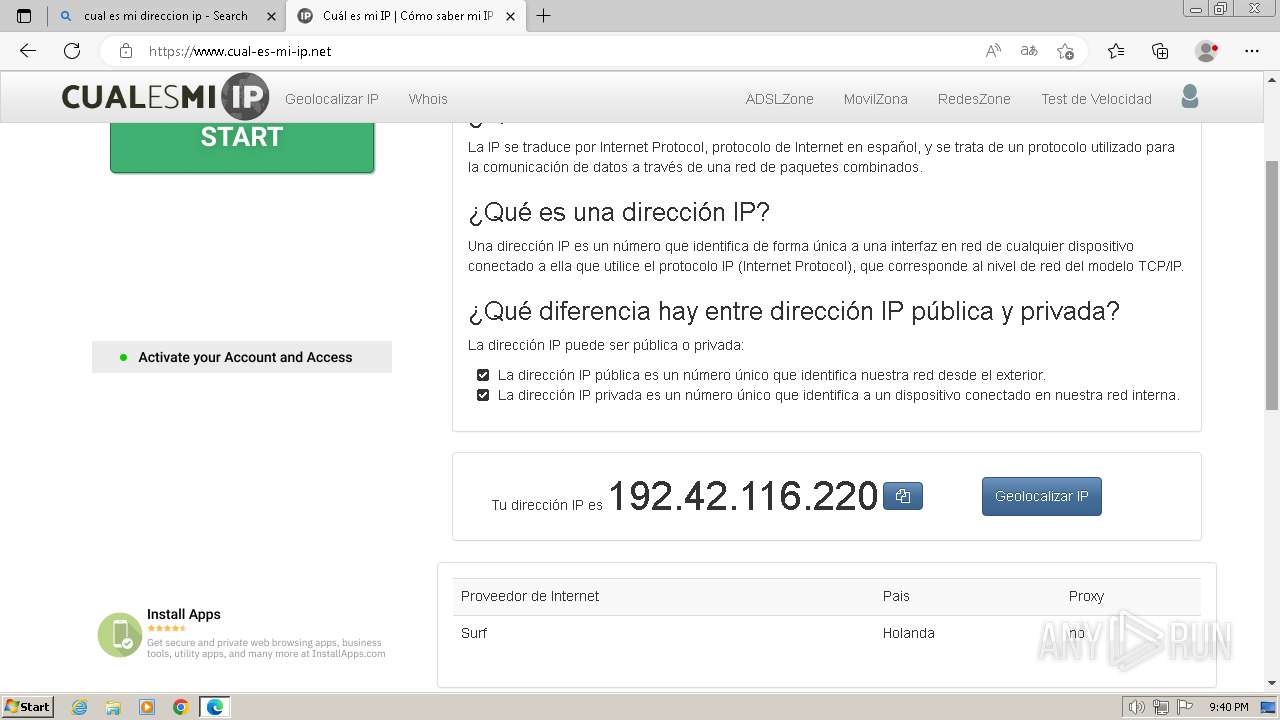Open Read aloud icon in address bar

click(x=993, y=51)
